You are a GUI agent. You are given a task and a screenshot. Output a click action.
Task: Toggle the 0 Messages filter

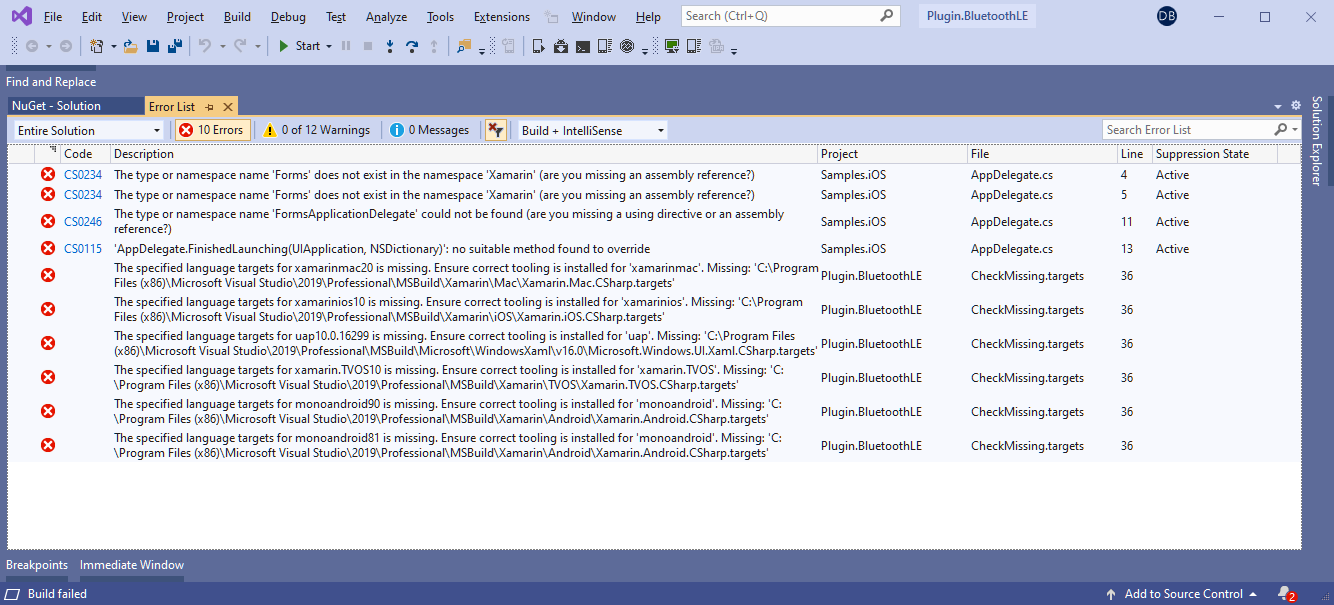tap(429, 130)
